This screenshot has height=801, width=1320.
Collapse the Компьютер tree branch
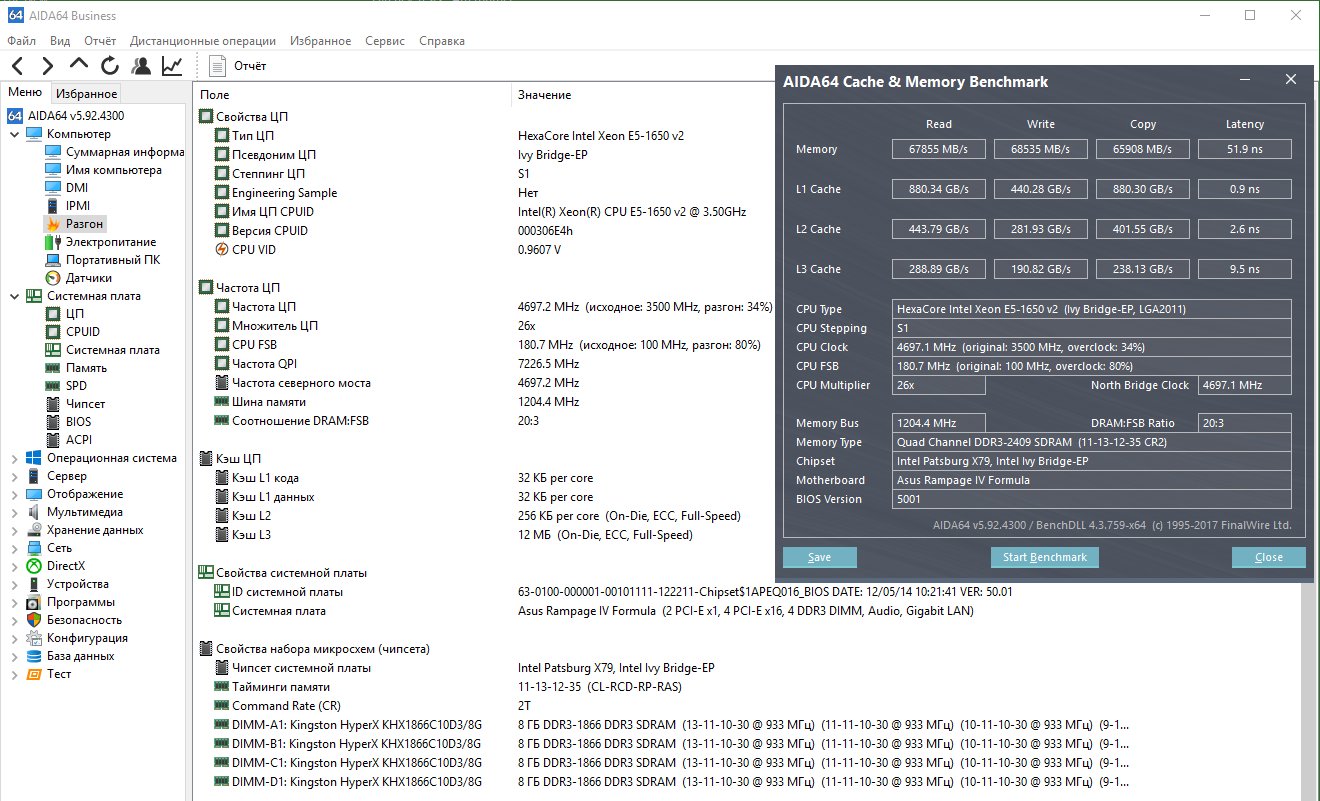pyautogui.click(x=14, y=134)
